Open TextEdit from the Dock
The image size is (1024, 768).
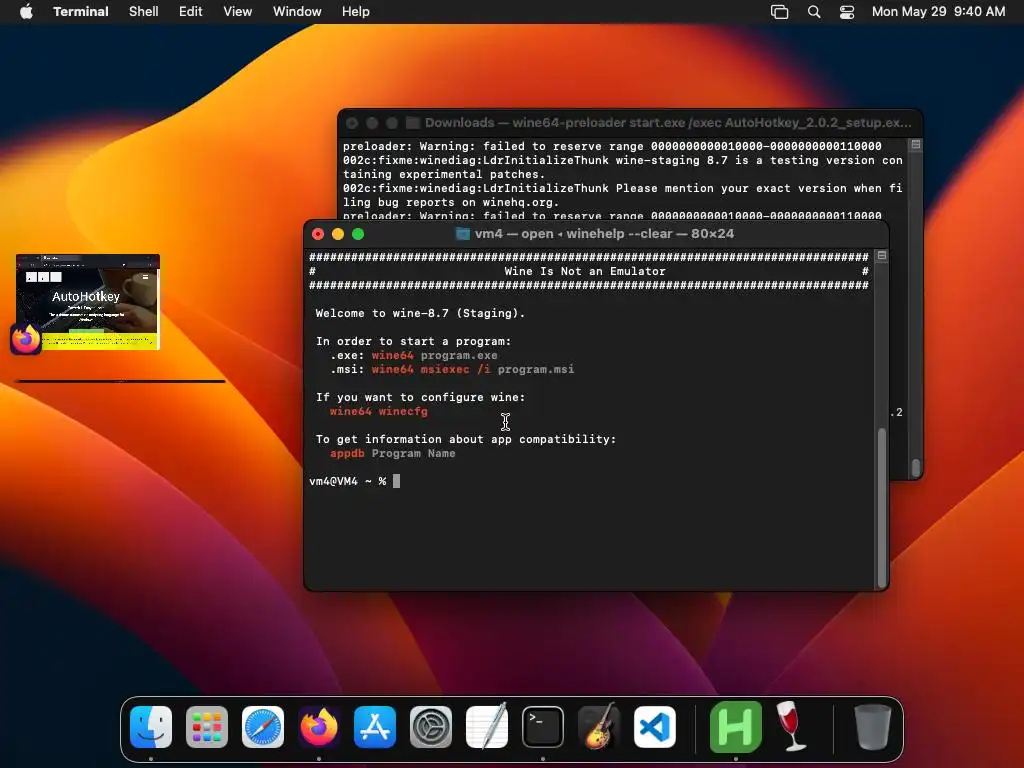[x=487, y=727]
